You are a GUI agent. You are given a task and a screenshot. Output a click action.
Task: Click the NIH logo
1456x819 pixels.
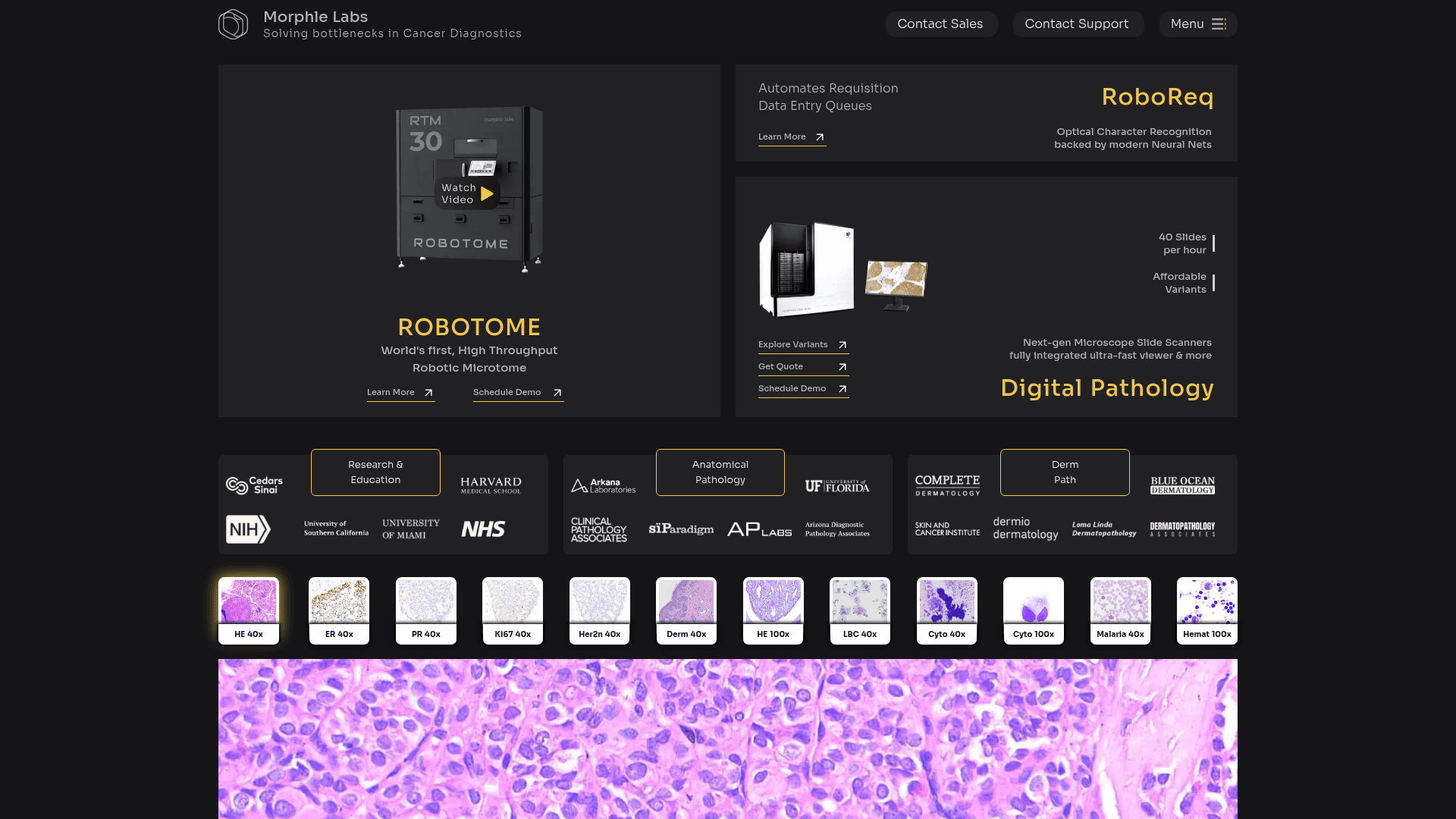[248, 529]
